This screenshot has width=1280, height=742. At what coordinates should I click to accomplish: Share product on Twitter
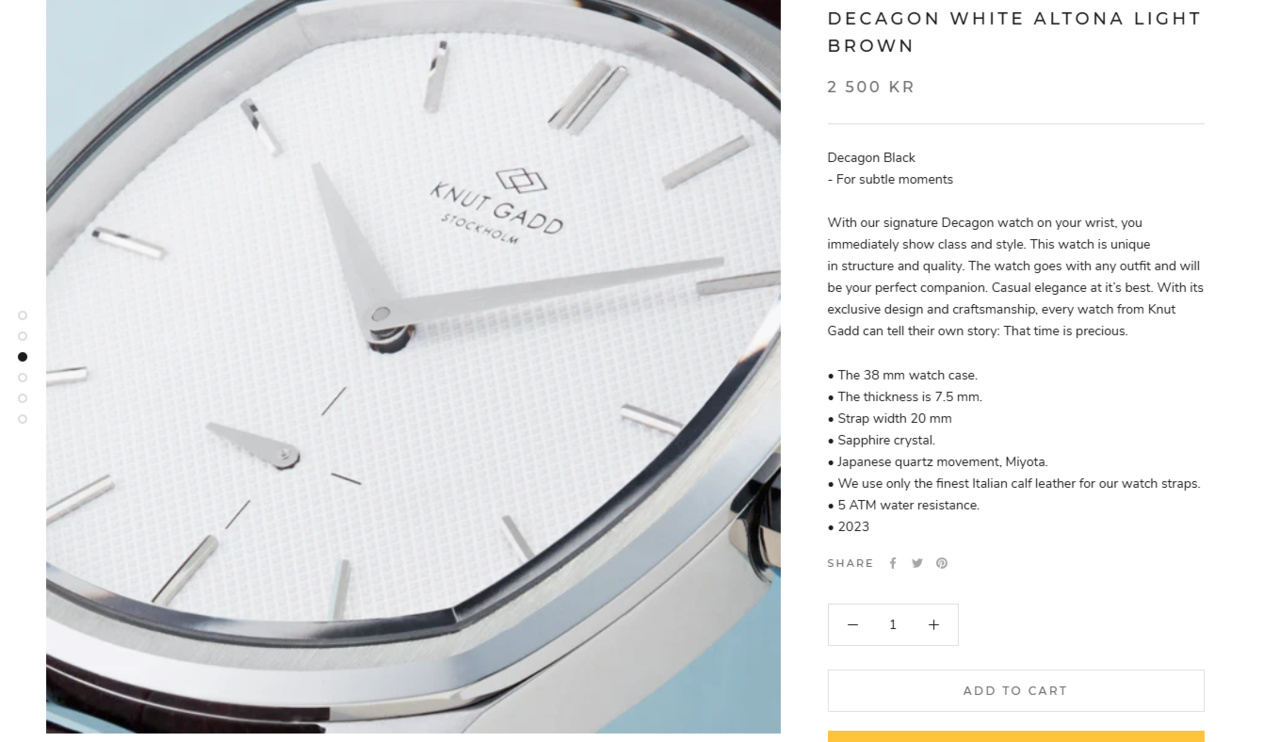click(x=917, y=564)
